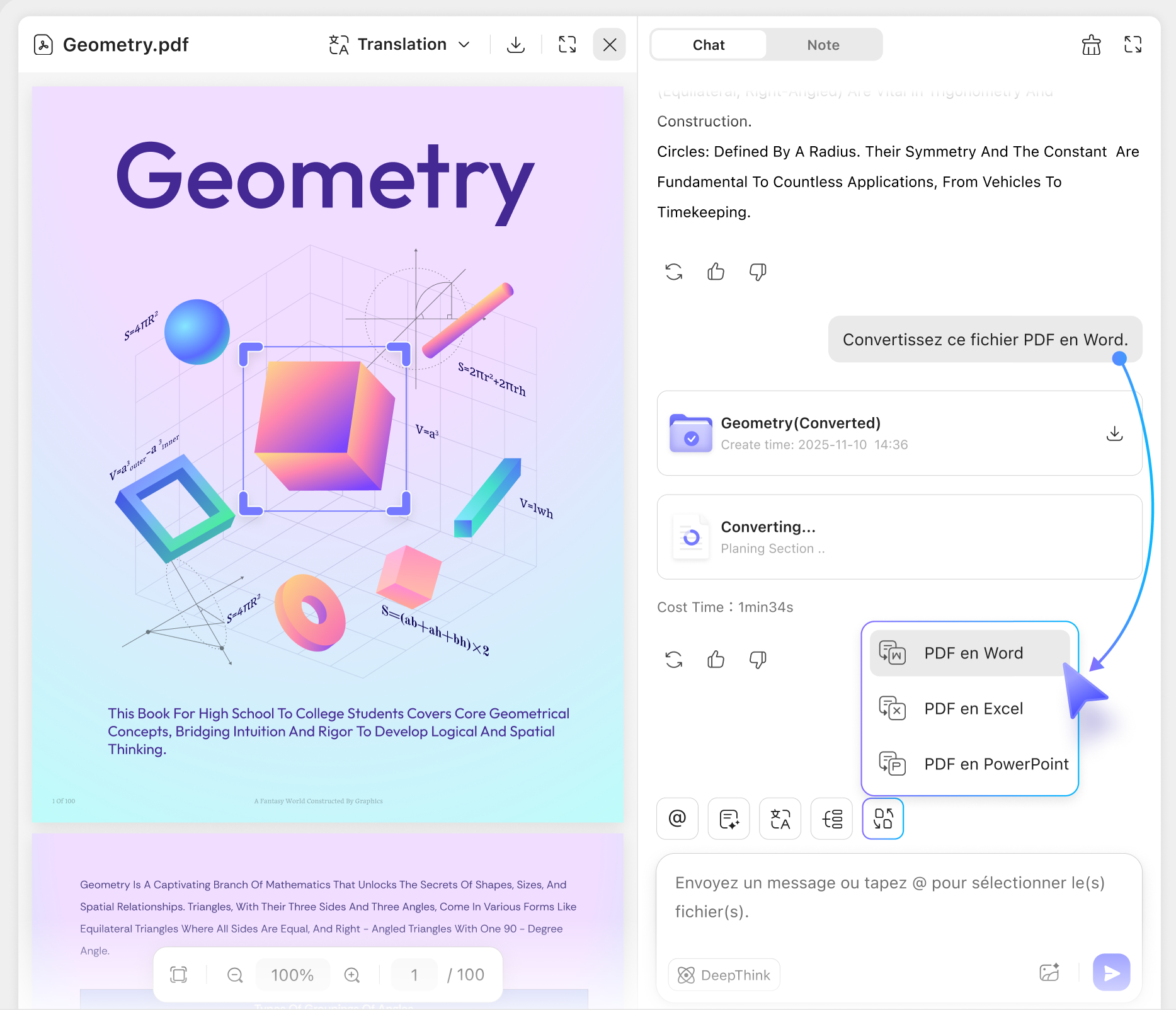Attach an image to the message
This screenshot has width=1176, height=1010.
1049,972
